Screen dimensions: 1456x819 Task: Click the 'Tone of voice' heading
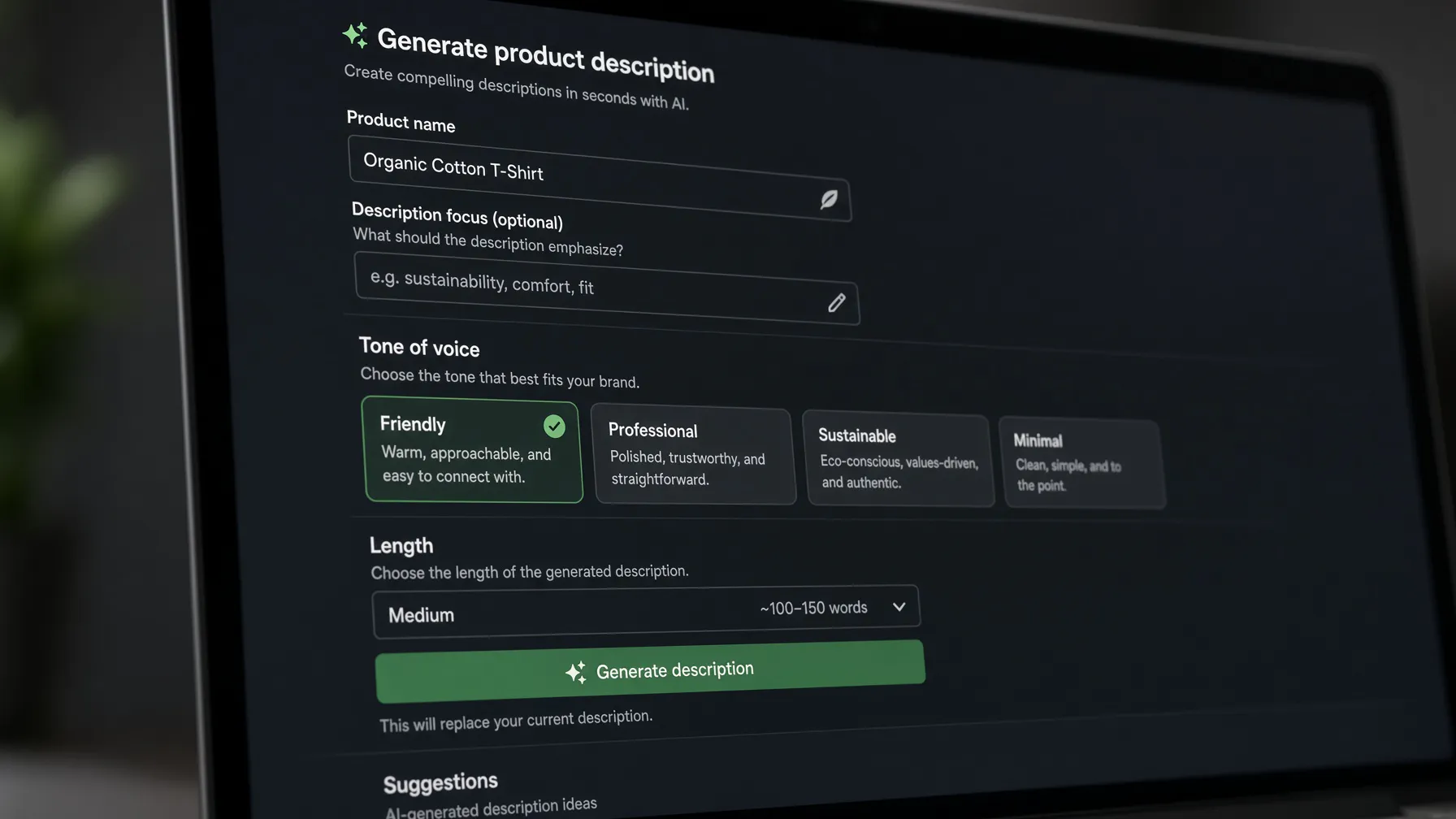point(419,347)
